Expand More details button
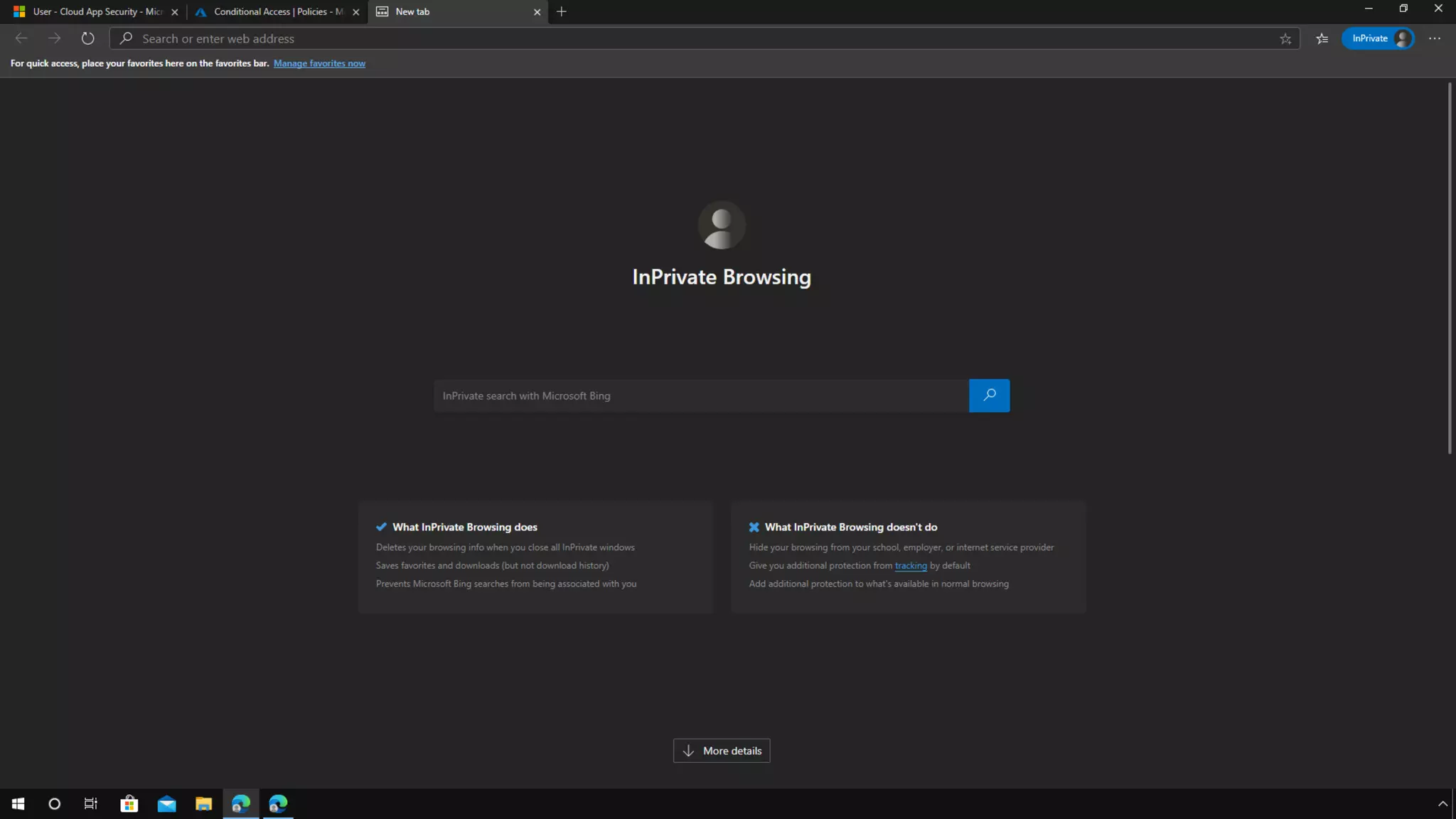Image resolution: width=1456 pixels, height=819 pixels. click(x=721, y=751)
